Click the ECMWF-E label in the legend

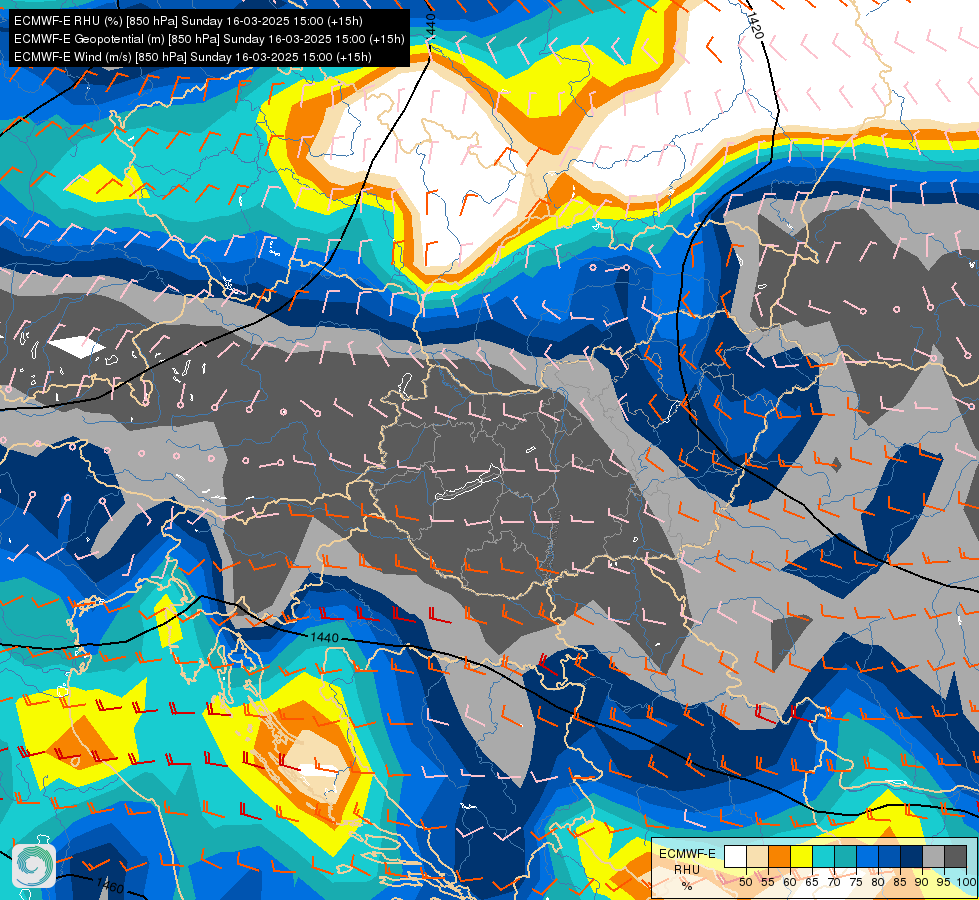[x=687, y=854]
